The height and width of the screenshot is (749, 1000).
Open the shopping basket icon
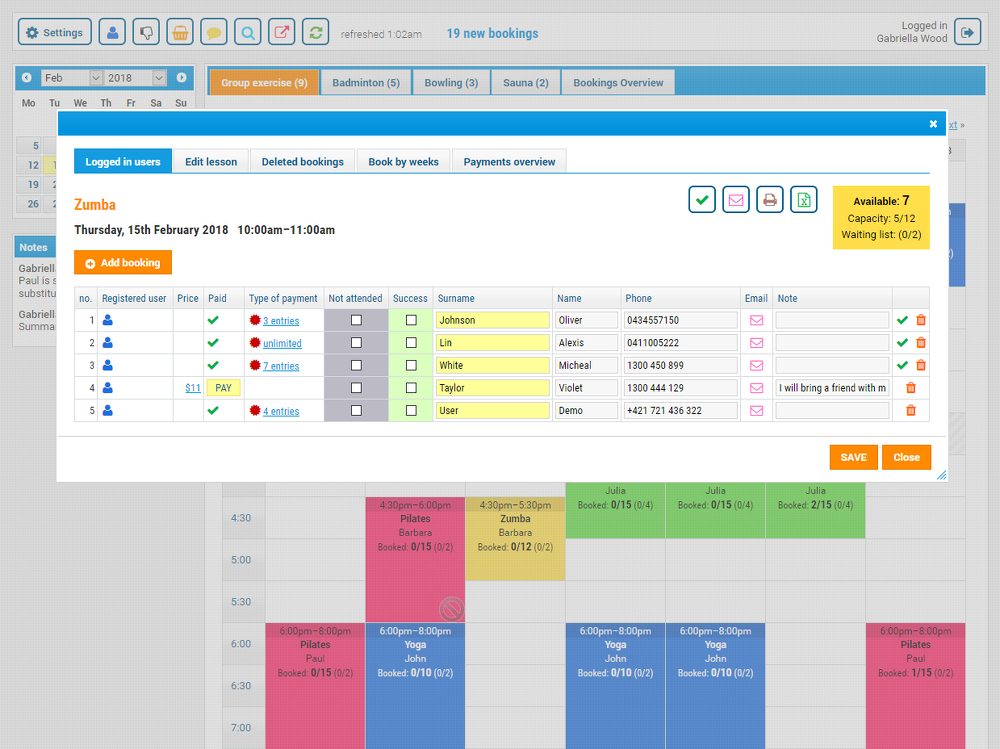pos(180,31)
